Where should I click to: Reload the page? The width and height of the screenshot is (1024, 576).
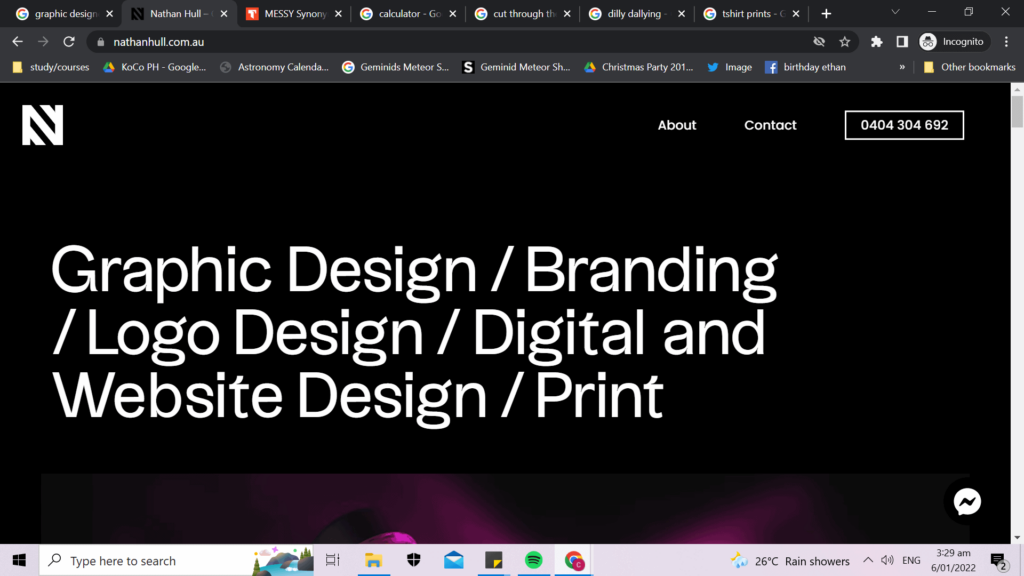click(x=69, y=42)
